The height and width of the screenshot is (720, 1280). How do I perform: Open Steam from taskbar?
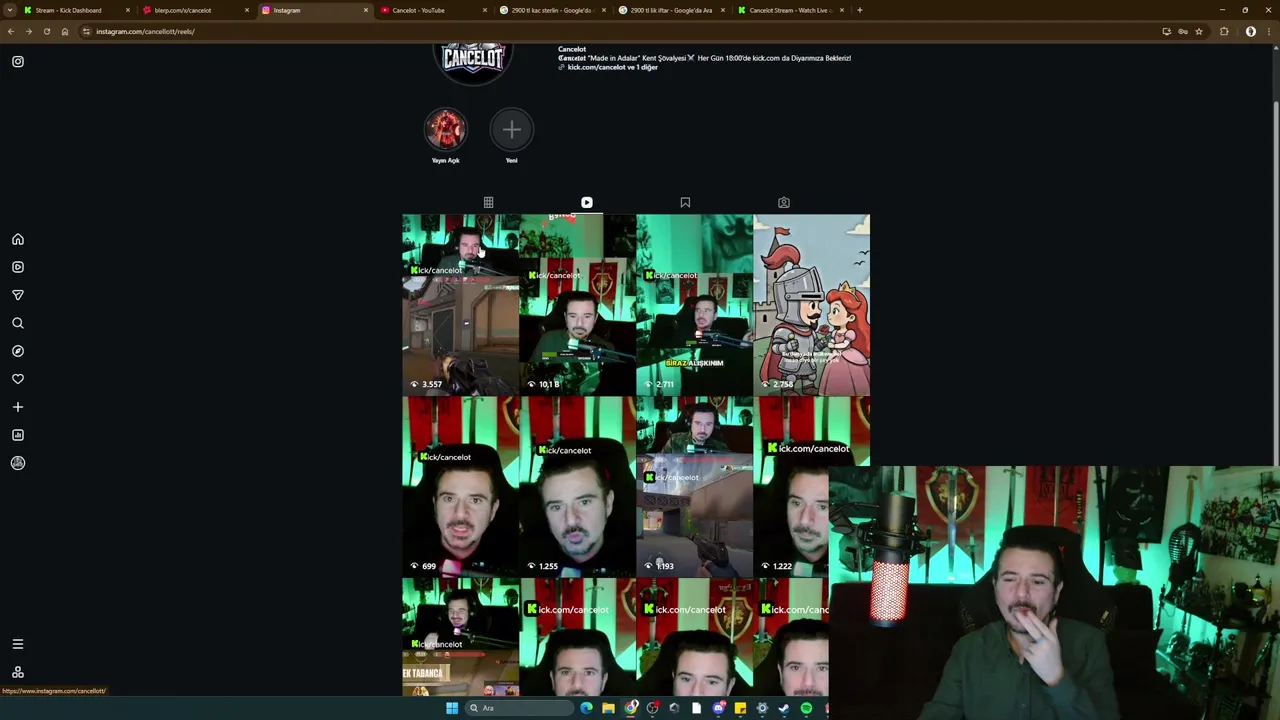(784, 708)
